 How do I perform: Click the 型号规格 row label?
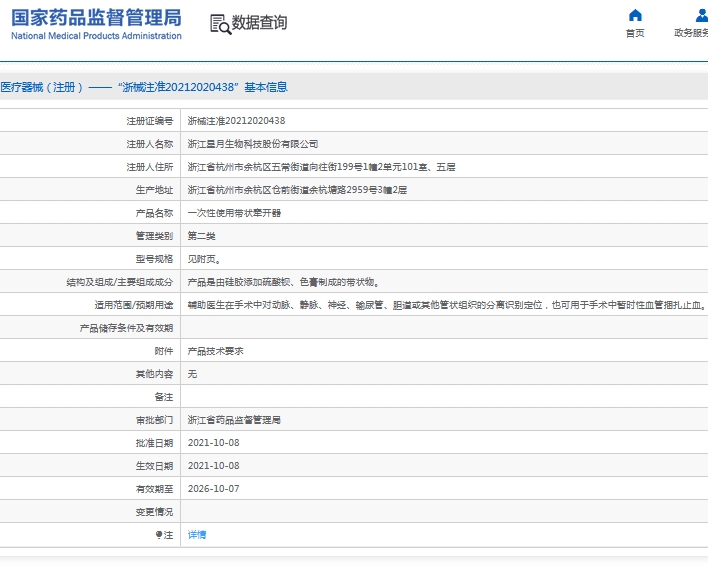[x=154, y=259]
